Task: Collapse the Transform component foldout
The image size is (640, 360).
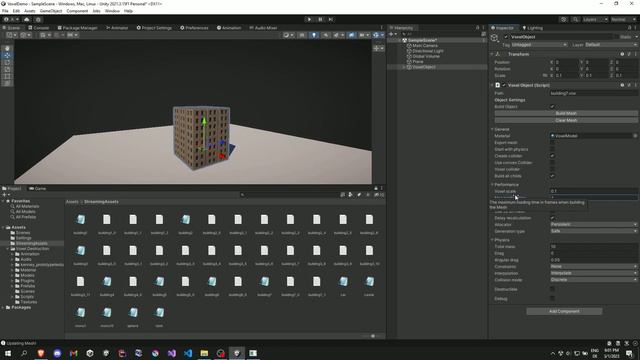Action: [x=492, y=54]
